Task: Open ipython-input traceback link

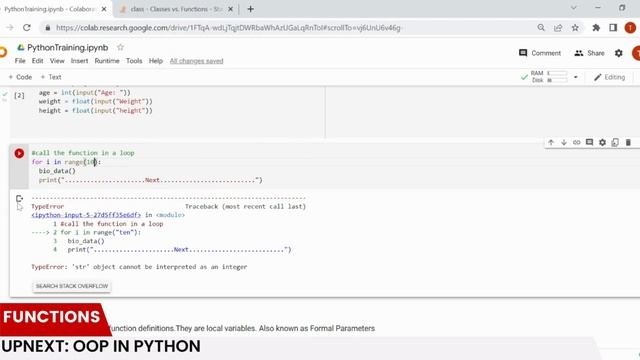Action: [86, 215]
